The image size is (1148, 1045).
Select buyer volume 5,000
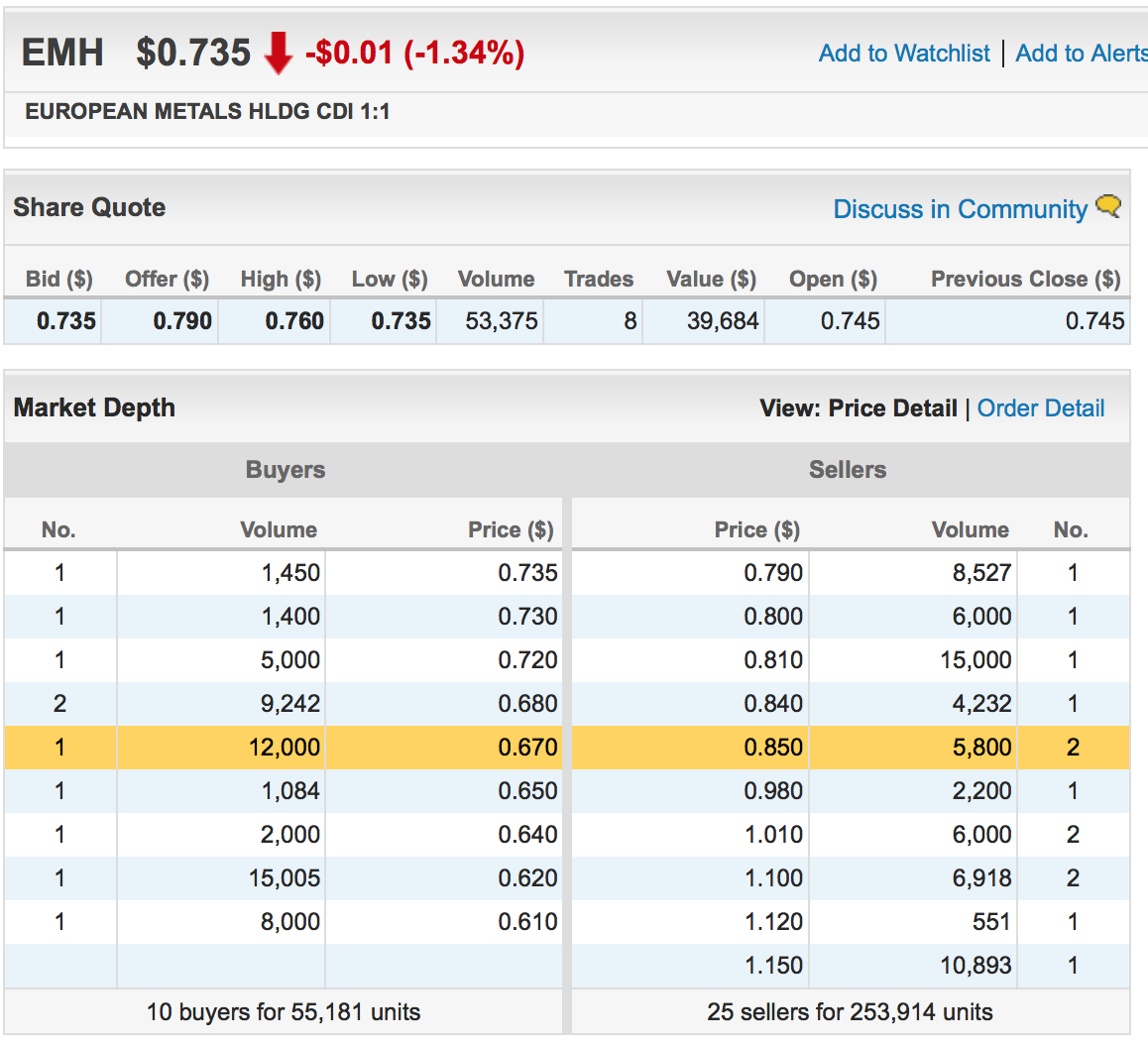click(x=290, y=659)
